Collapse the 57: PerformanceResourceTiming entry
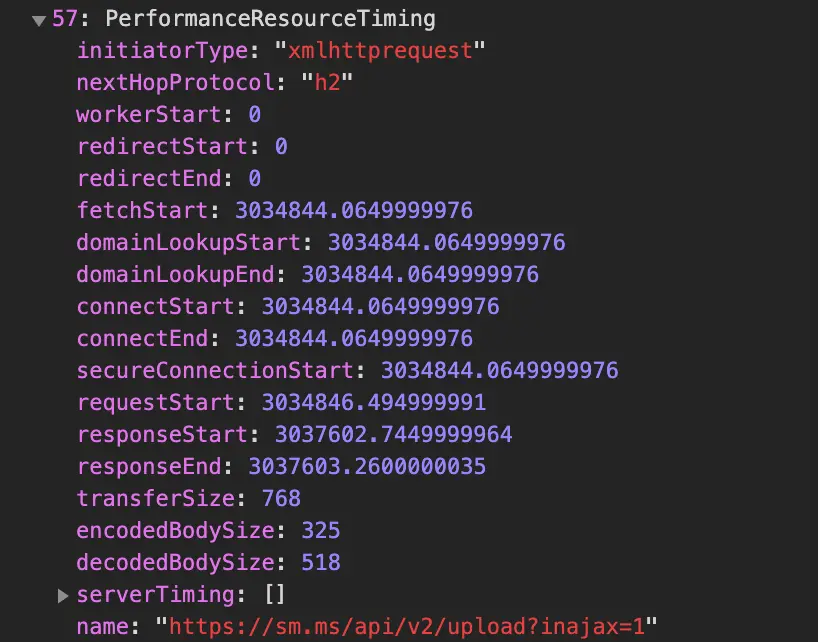This screenshot has width=818, height=642. coord(39,21)
